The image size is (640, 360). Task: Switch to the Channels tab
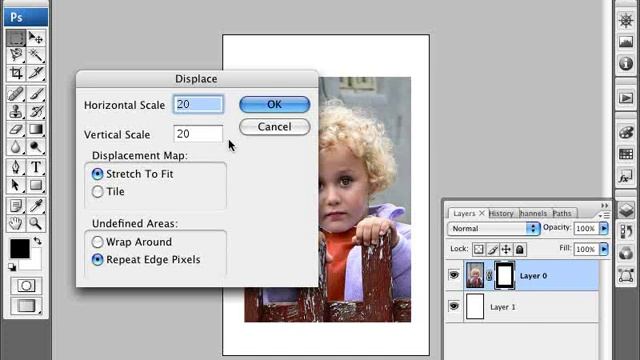coord(533,213)
